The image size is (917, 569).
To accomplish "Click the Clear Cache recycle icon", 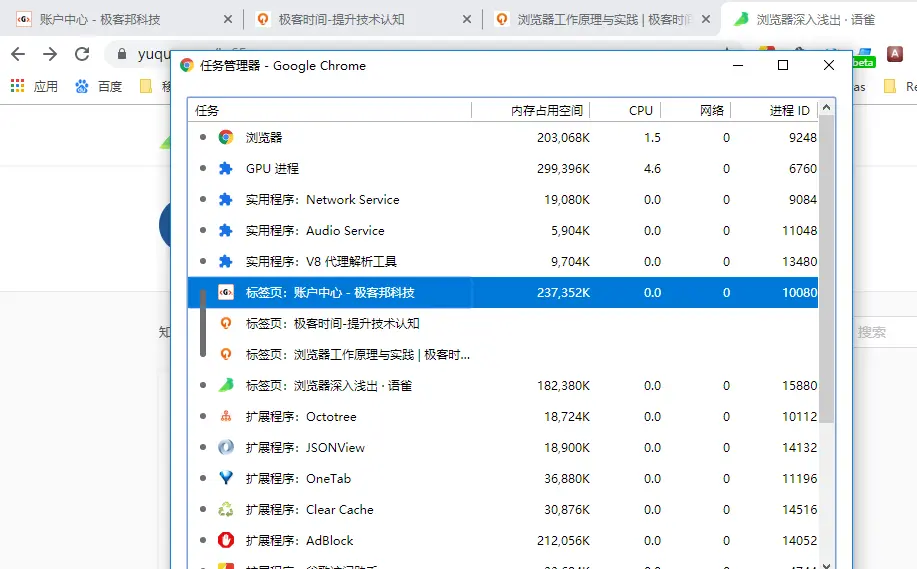I will [226, 509].
